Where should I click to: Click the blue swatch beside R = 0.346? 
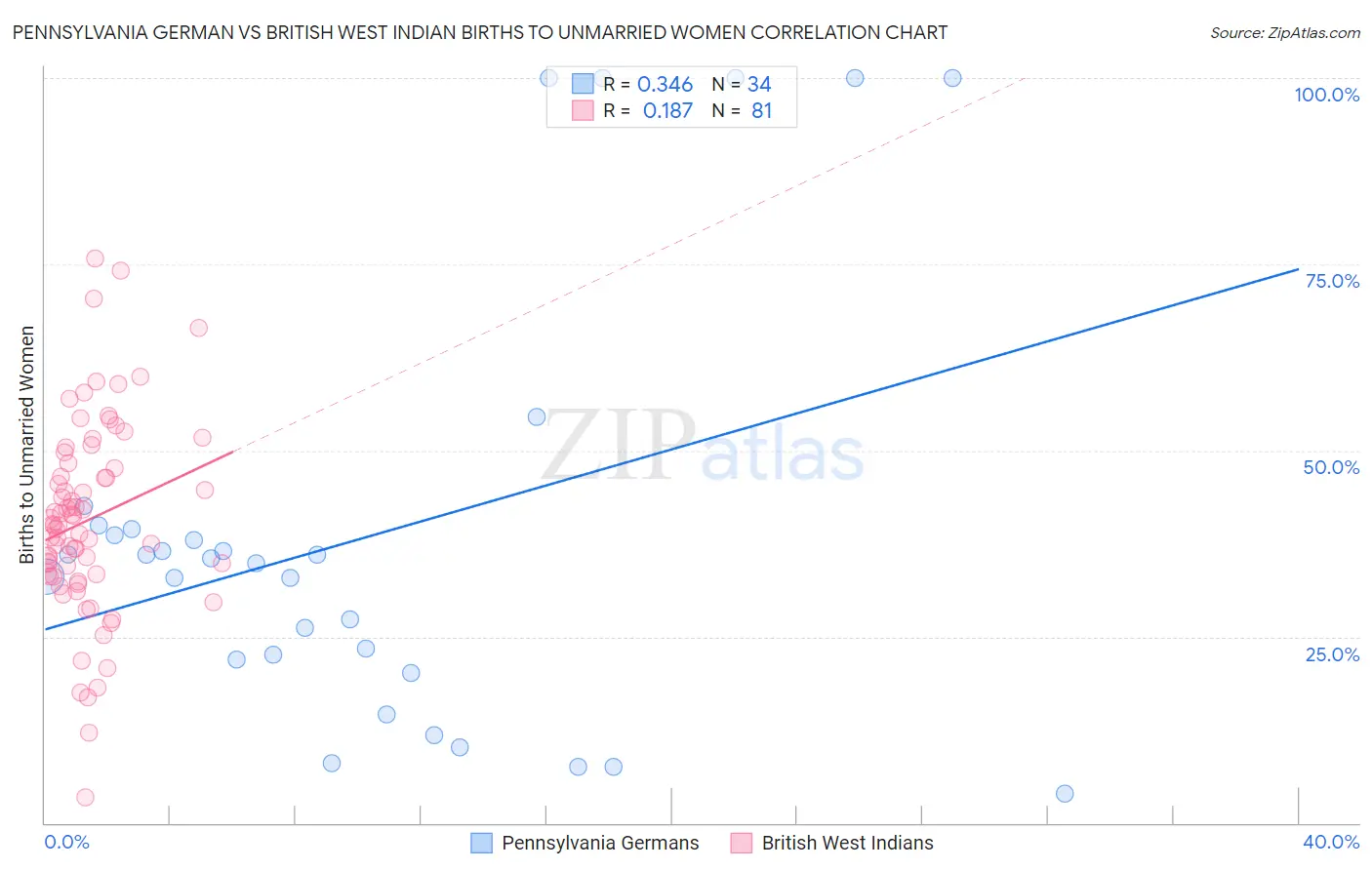[x=583, y=85]
